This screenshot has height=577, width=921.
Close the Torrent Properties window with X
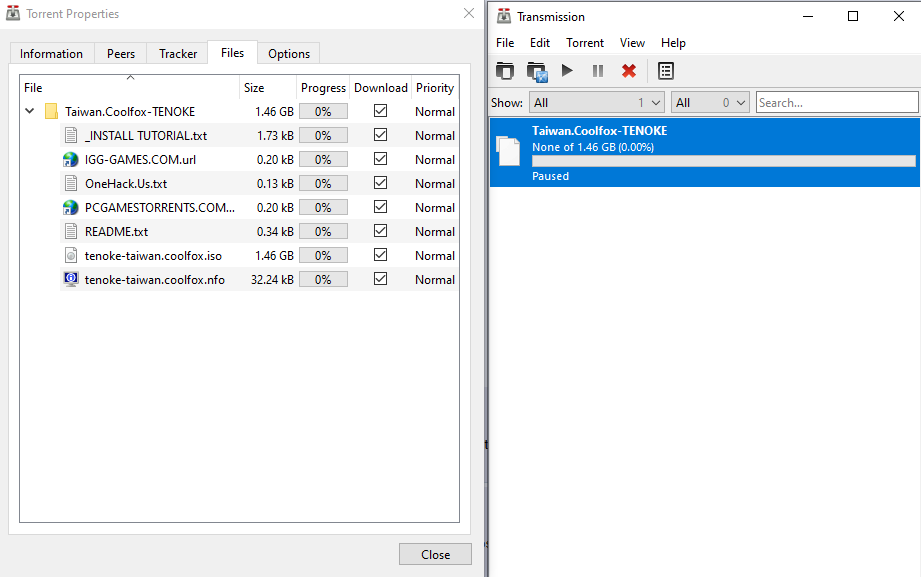click(x=469, y=14)
